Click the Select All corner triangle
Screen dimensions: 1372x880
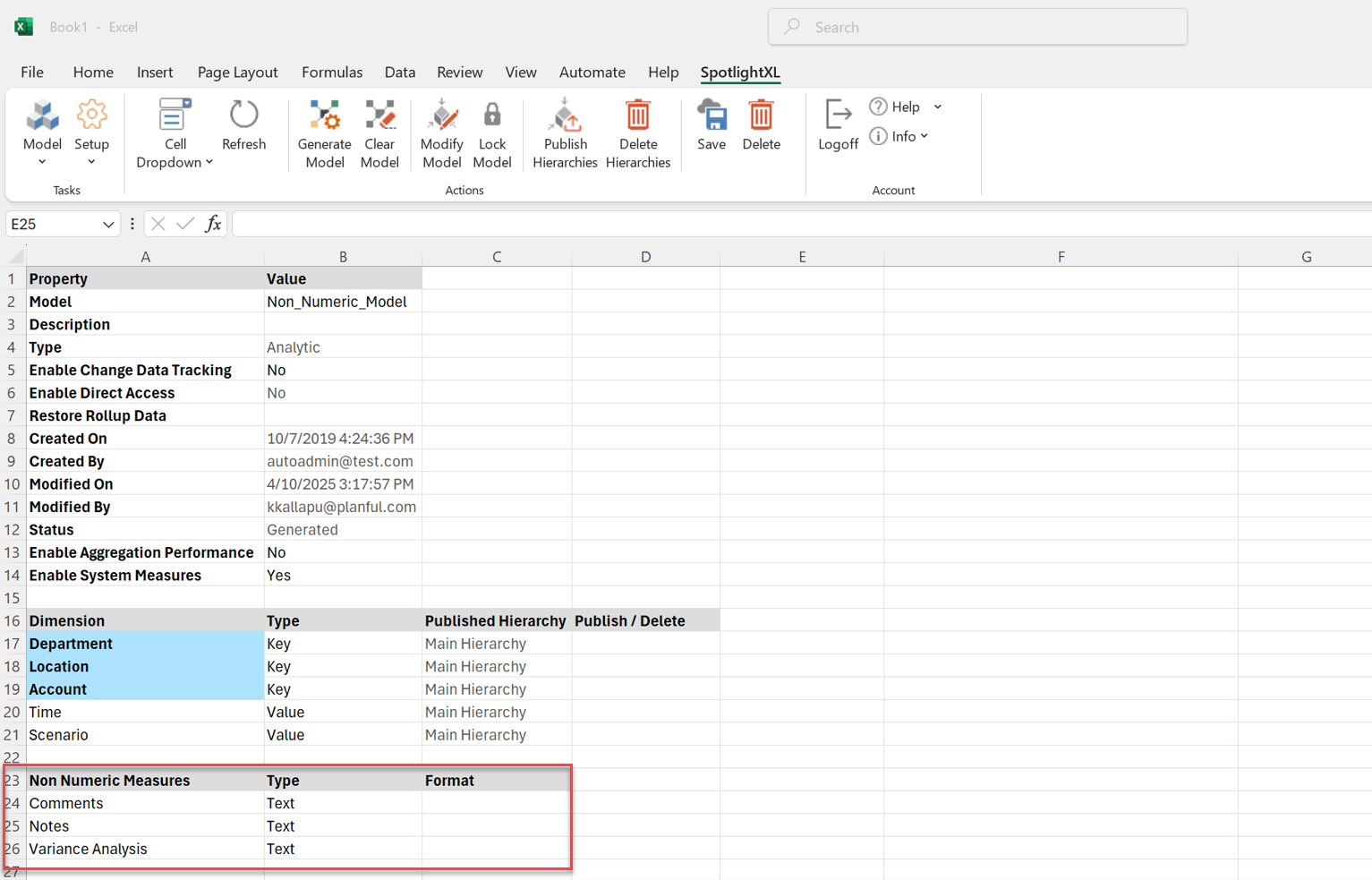16,256
